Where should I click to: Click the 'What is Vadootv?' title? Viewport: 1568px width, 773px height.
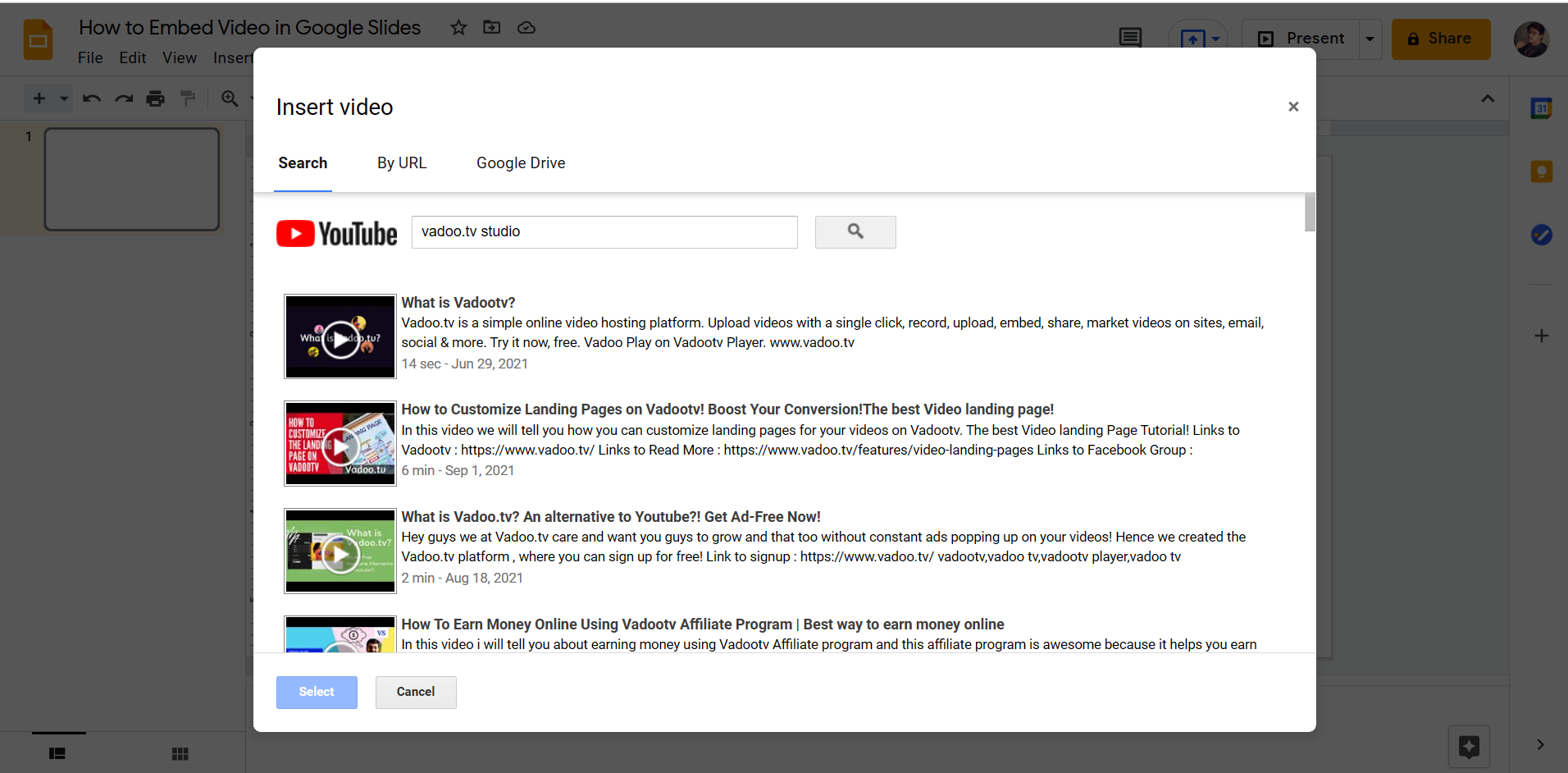(x=458, y=303)
